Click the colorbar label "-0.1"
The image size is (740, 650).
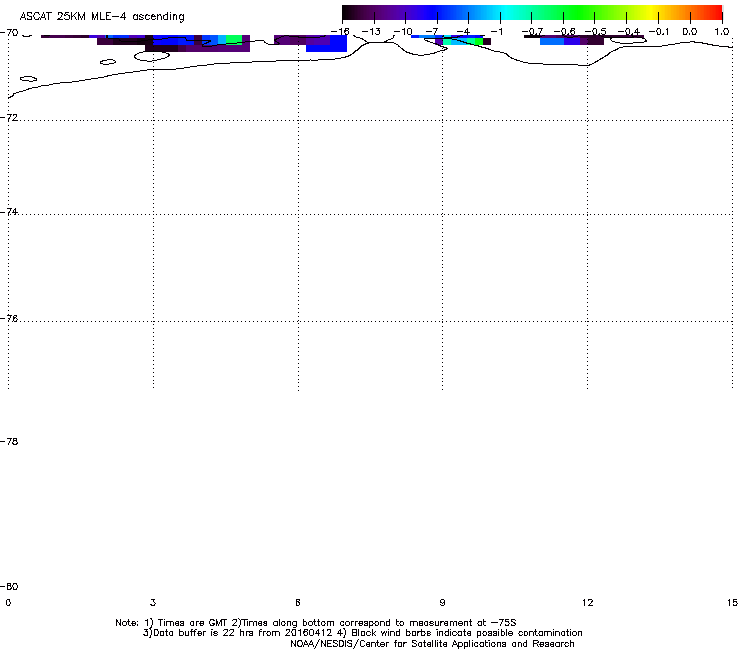pos(659,32)
